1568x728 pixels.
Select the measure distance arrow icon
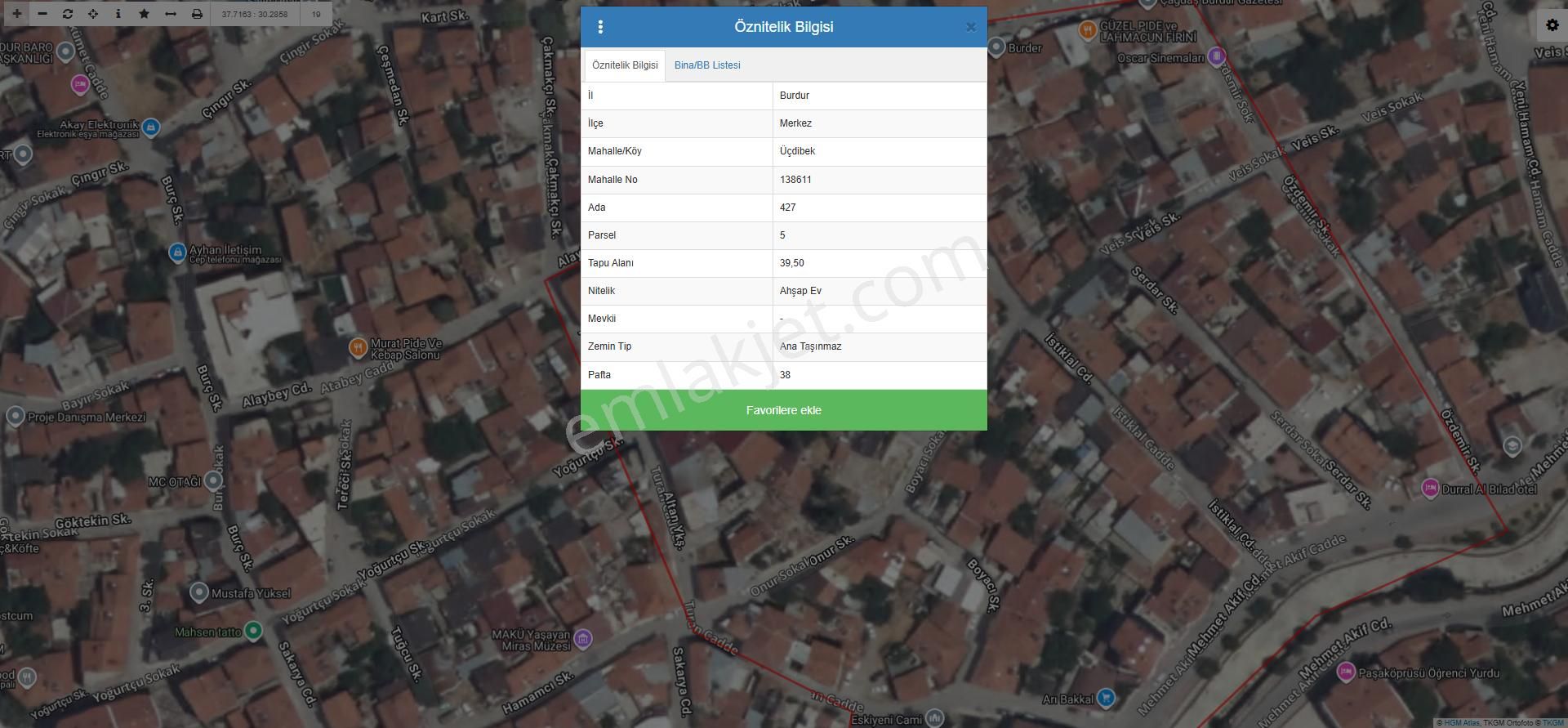tap(171, 14)
